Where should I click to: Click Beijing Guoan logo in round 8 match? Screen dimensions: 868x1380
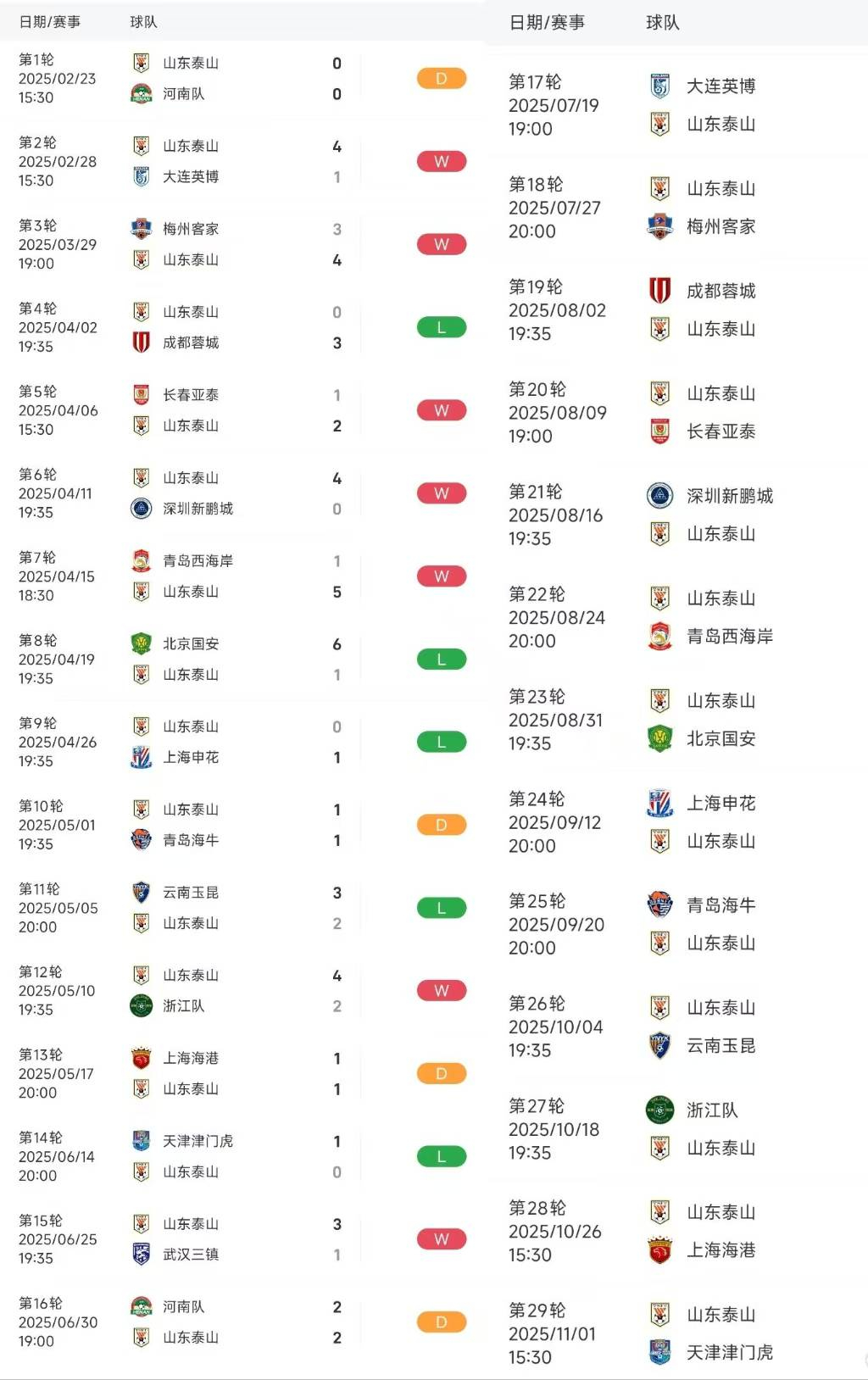click(141, 644)
